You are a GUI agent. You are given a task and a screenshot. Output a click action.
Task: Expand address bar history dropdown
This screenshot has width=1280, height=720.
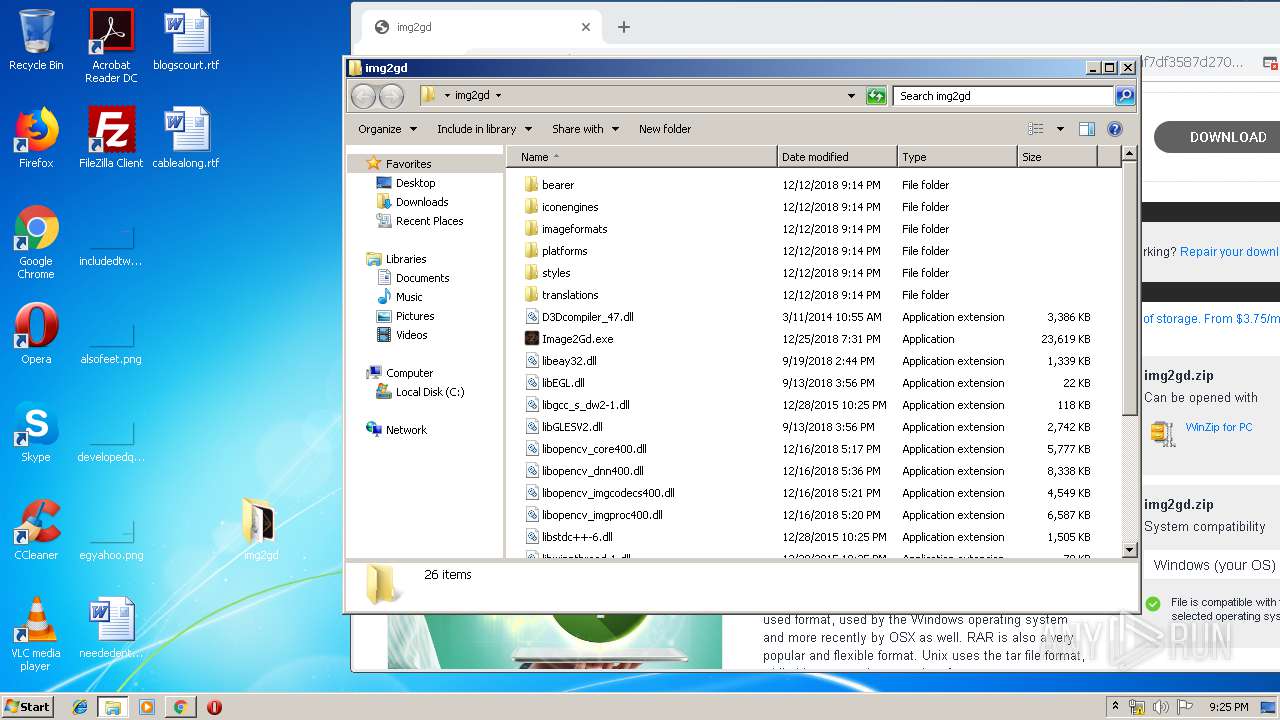(851, 96)
